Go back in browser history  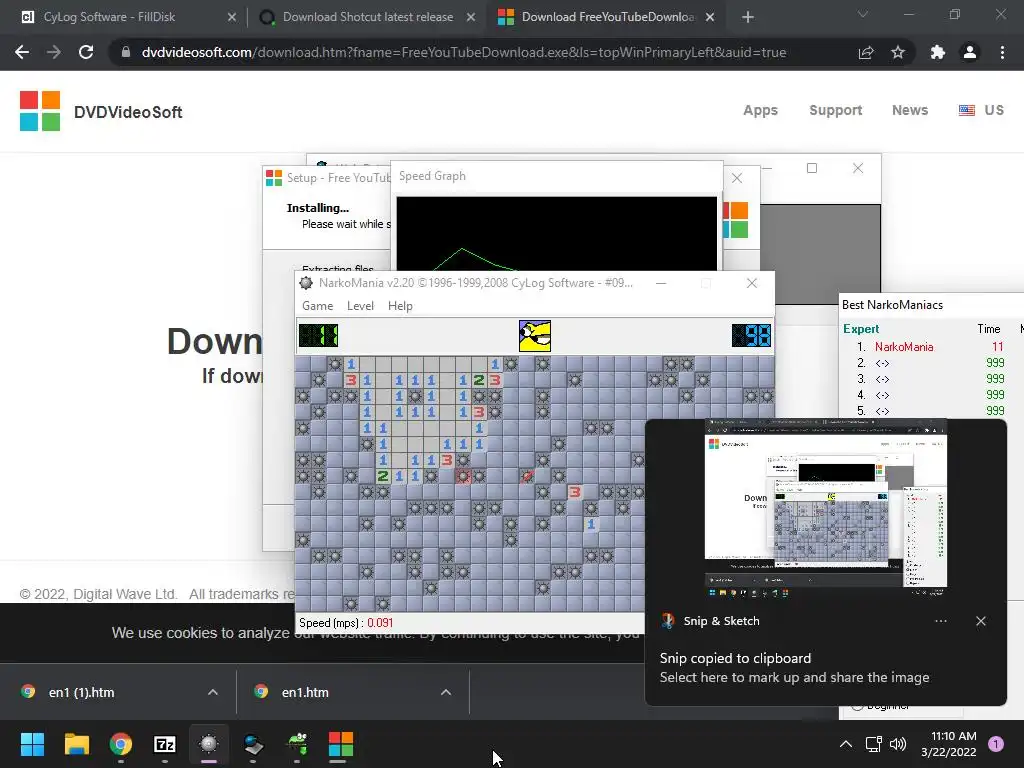click(22, 52)
